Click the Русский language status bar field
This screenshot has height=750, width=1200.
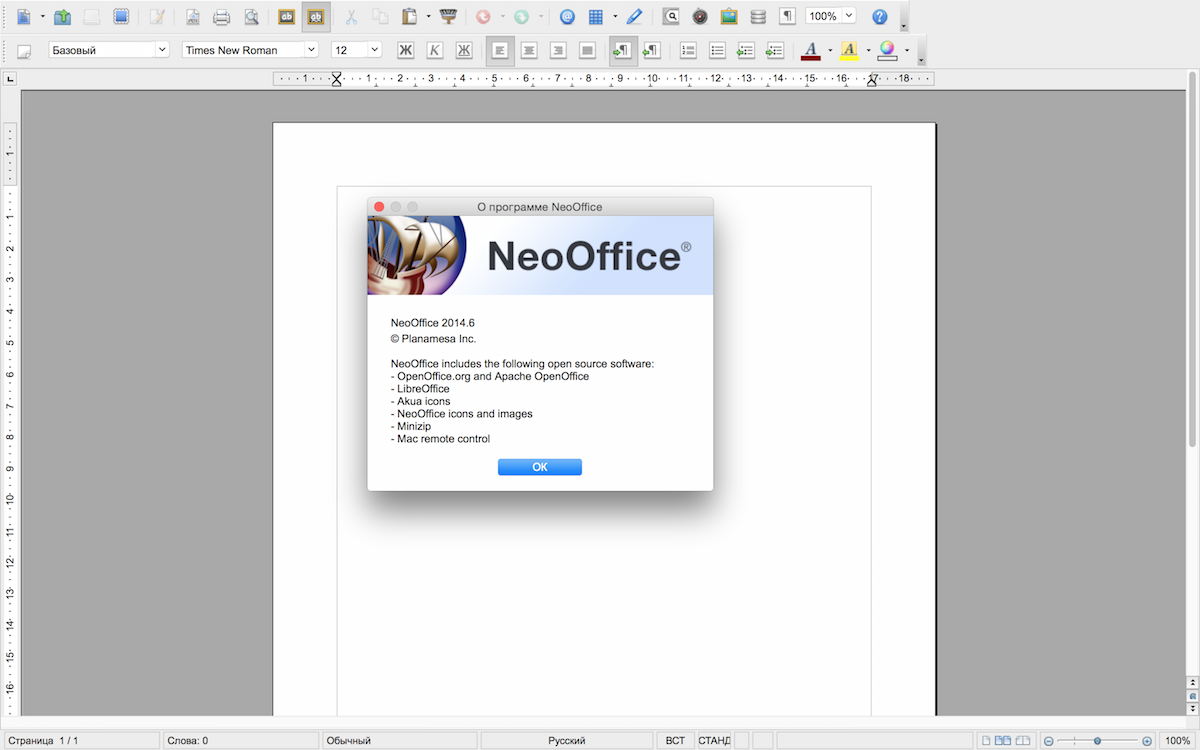coord(566,741)
